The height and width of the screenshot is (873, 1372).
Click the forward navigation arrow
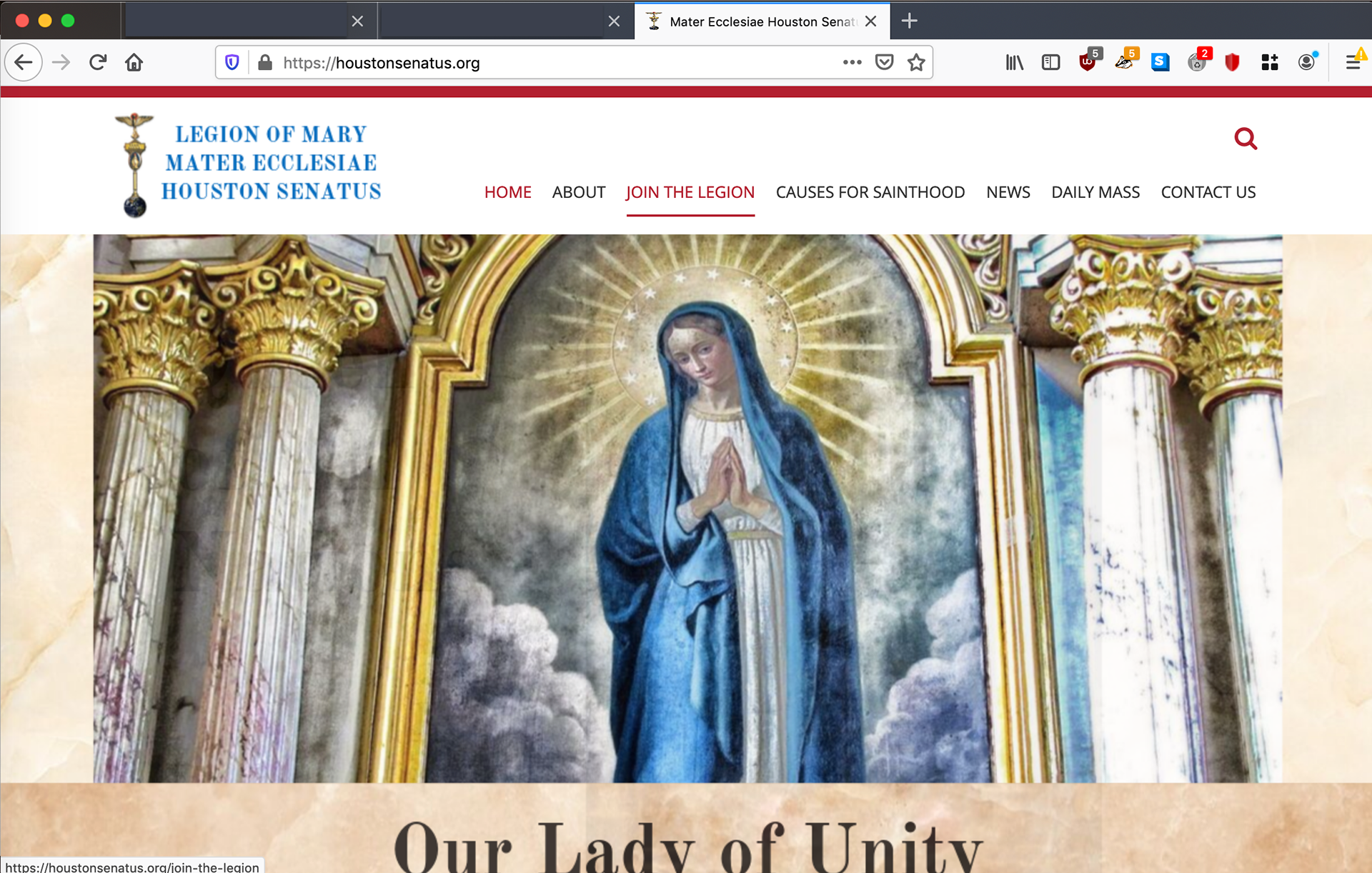pos(61,63)
